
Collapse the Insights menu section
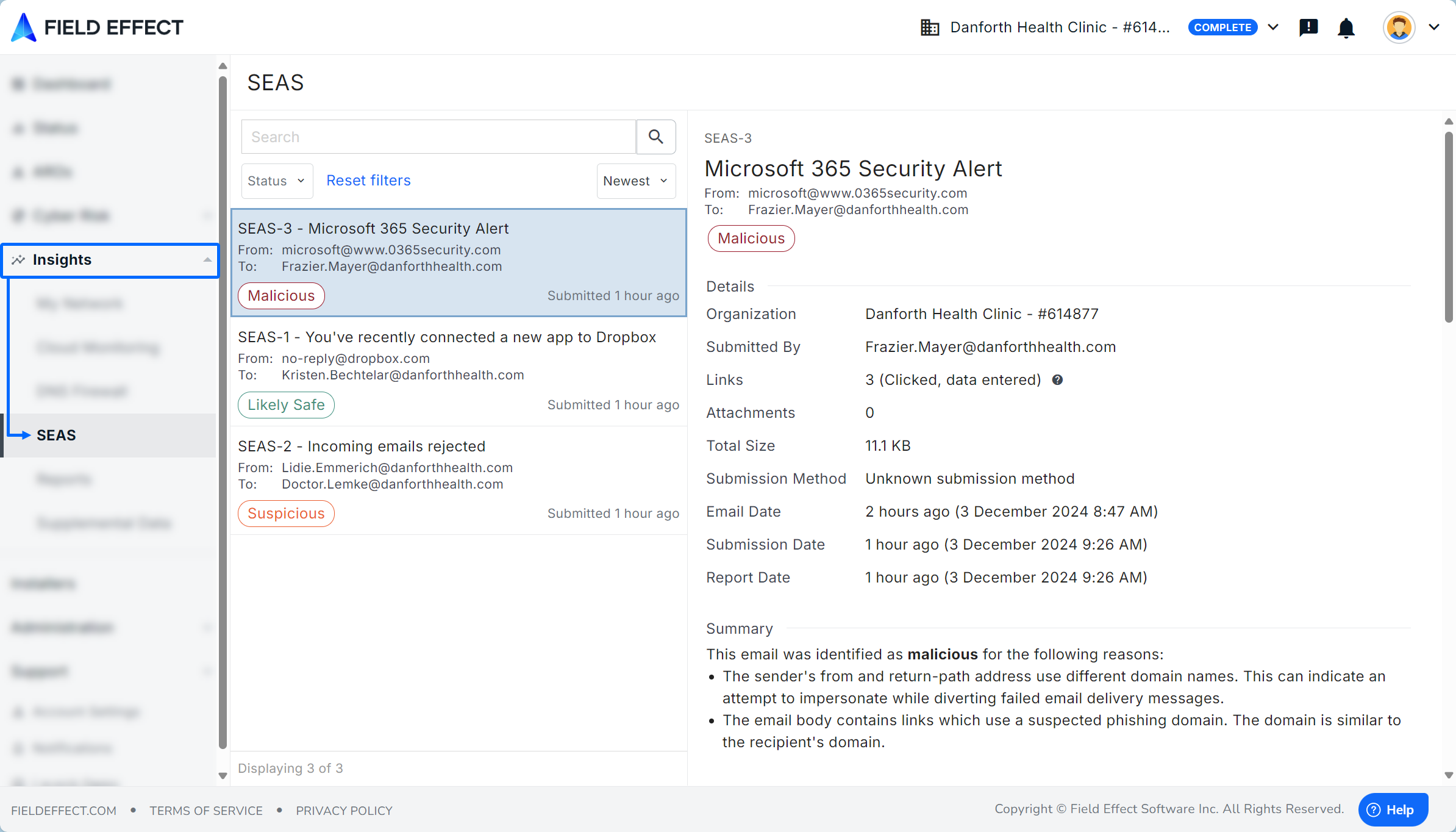[207, 260]
